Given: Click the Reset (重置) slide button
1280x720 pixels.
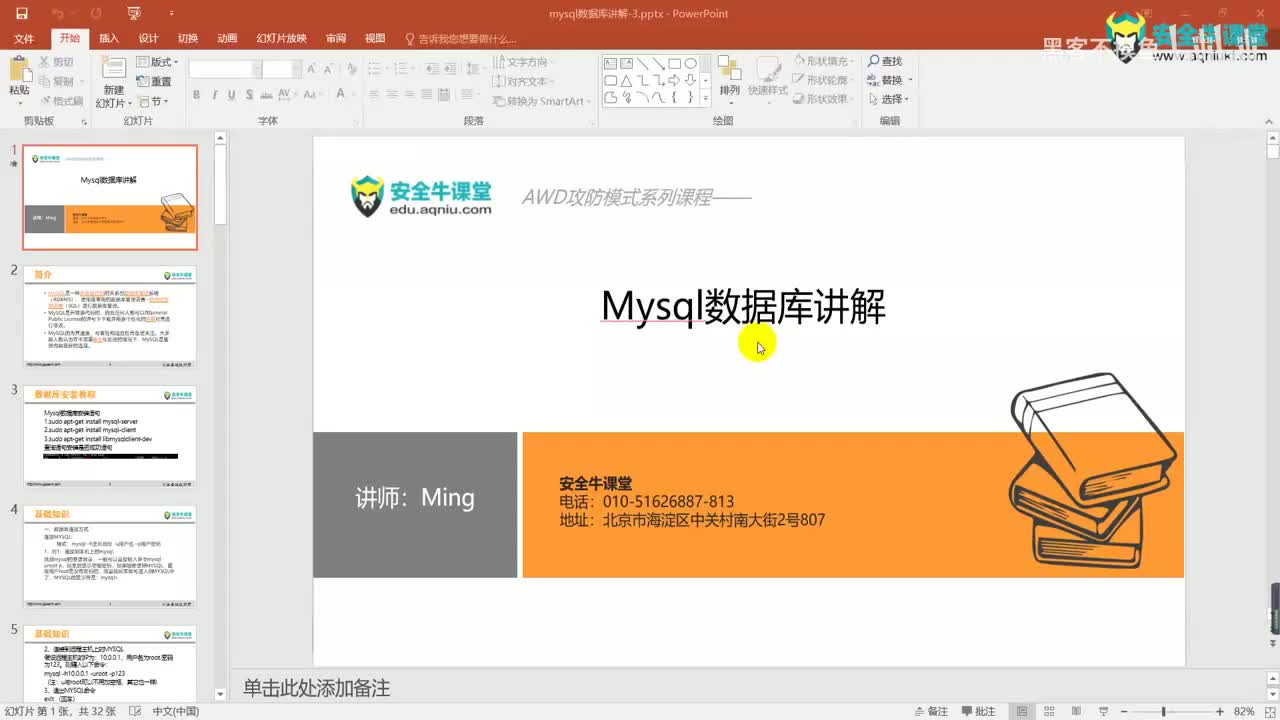Looking at the screenshot, I should [x=152, y=81].
